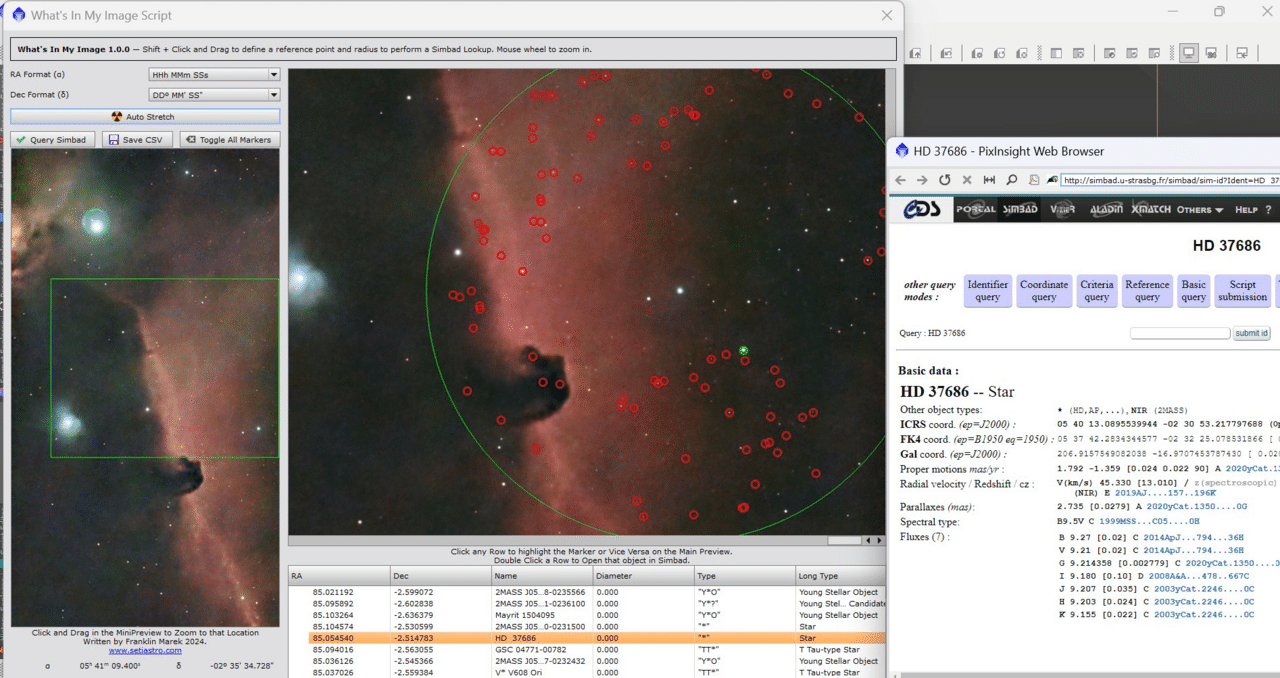Stop page loading with the X icon
The height and width of the screenshot is (678, 1280).
click(x=966, y=180)
